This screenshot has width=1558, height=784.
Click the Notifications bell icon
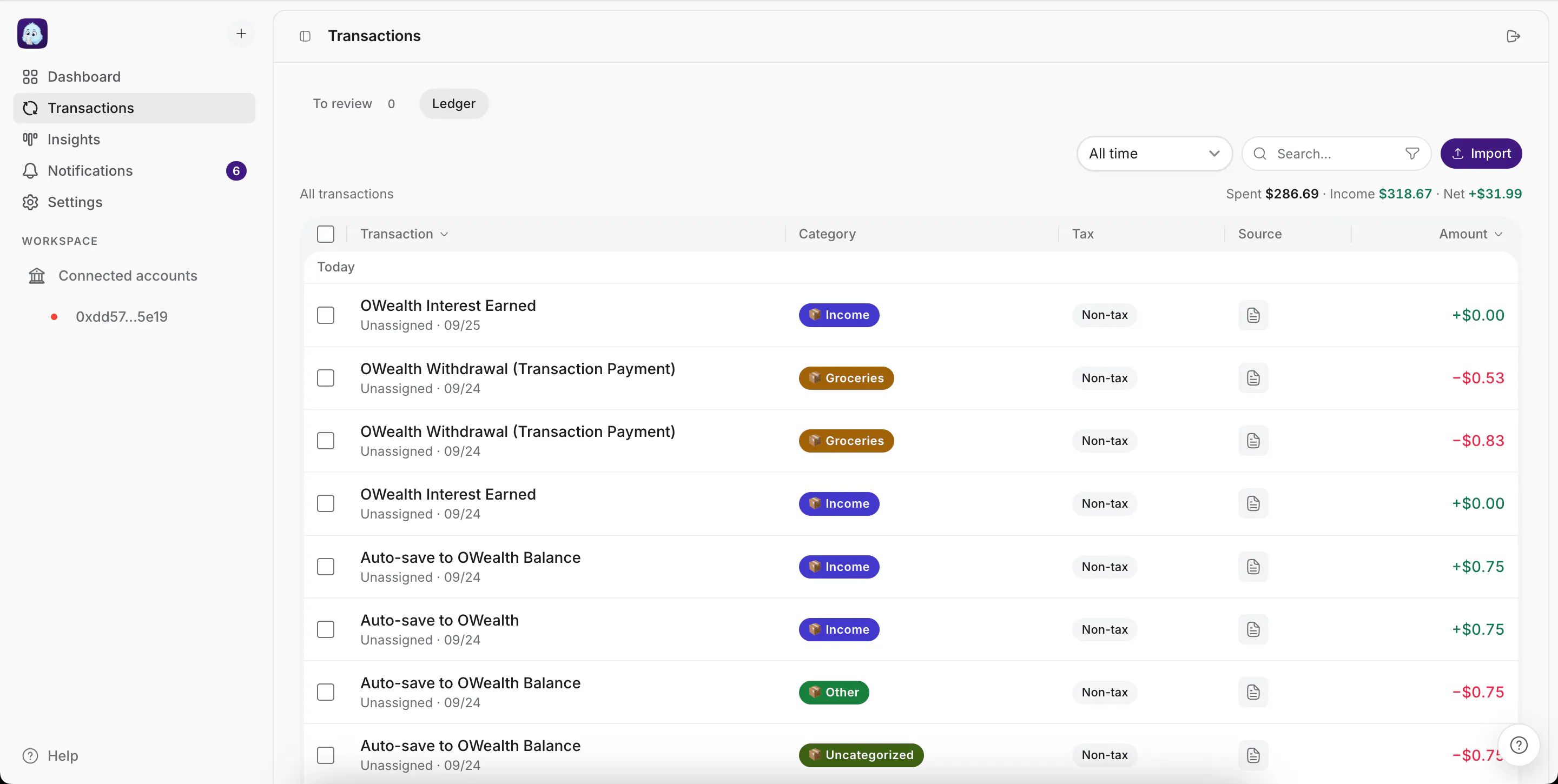tap(30, 170)
